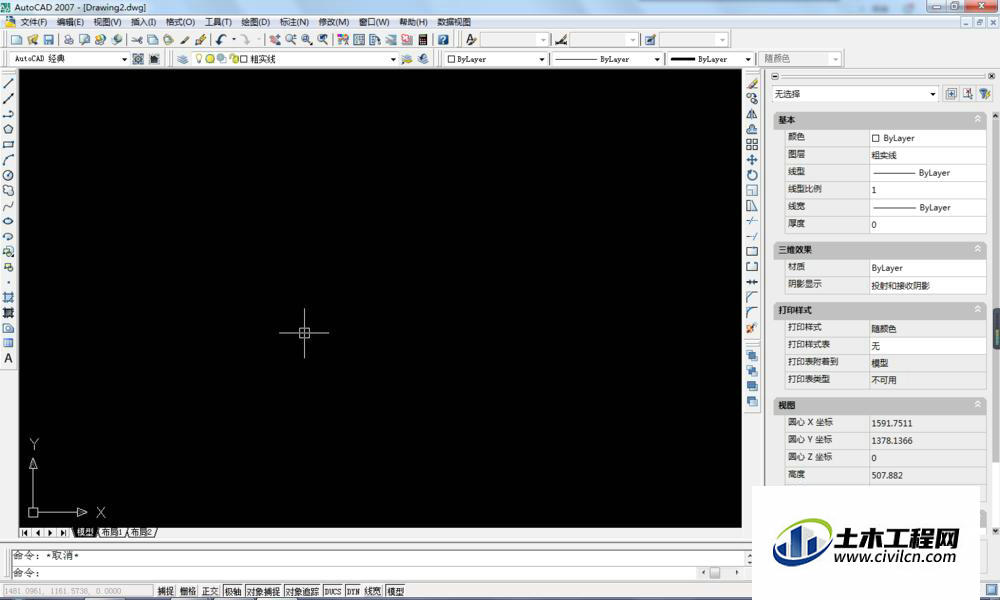
Task: Select the Move tool
Action: pyautogui.click(x=752, y=160)
